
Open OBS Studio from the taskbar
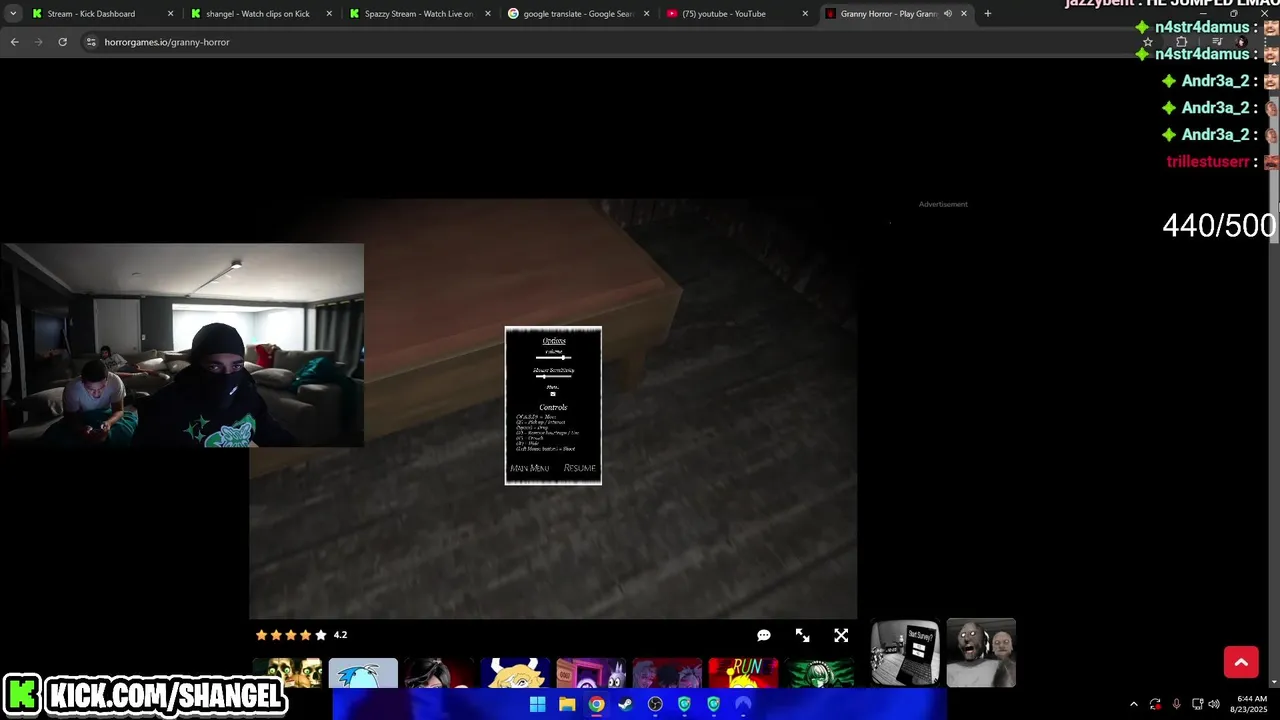(x=655, y=704)
